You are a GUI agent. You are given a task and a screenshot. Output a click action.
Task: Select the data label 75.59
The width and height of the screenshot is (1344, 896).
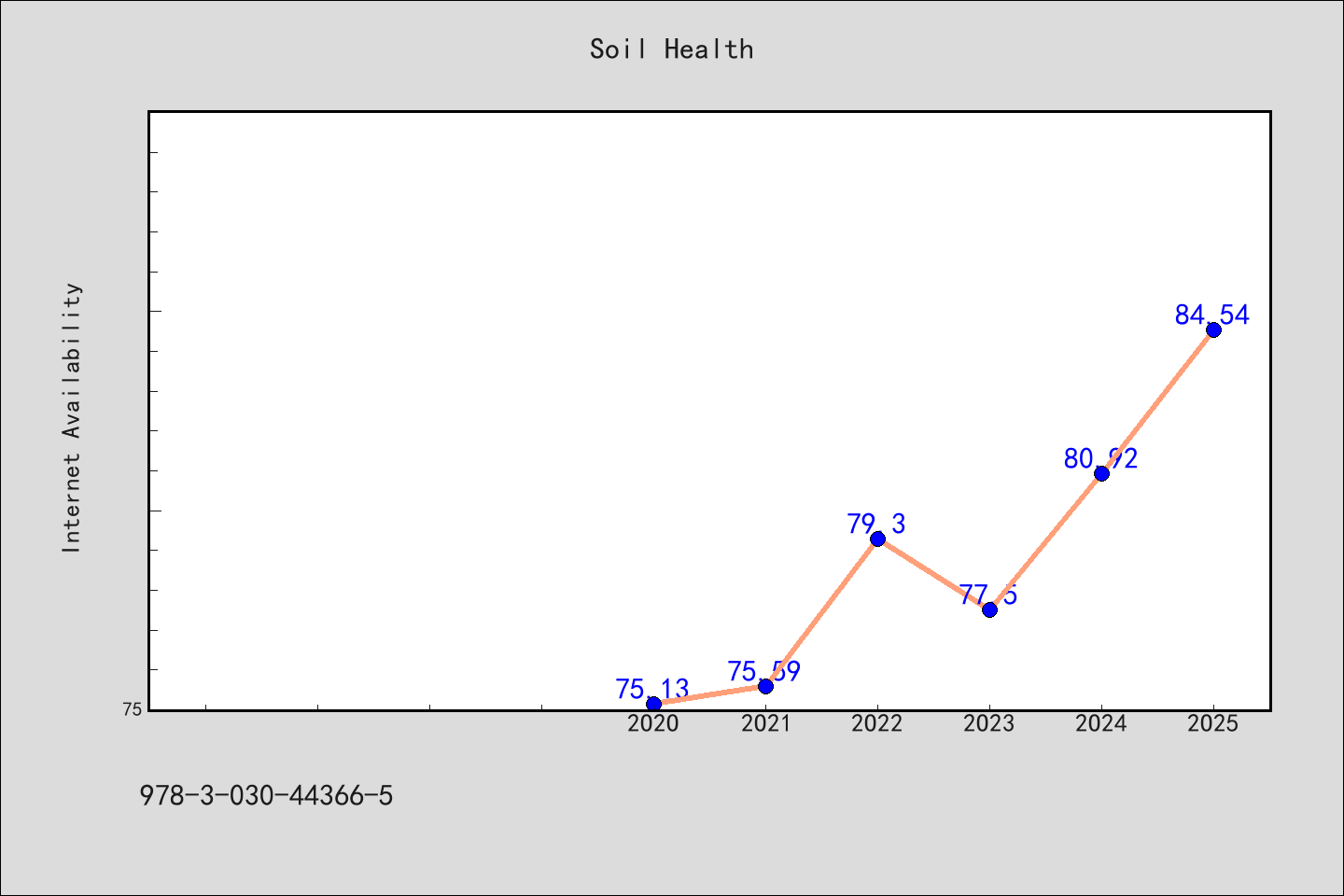point(764,672)
